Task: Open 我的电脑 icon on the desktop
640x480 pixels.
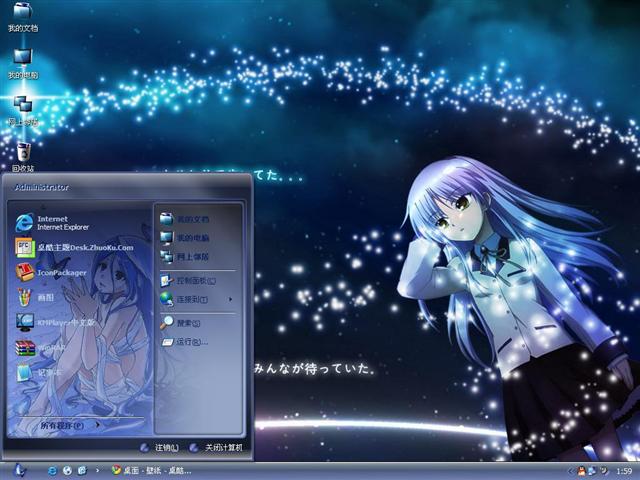Action: (23, 64)
